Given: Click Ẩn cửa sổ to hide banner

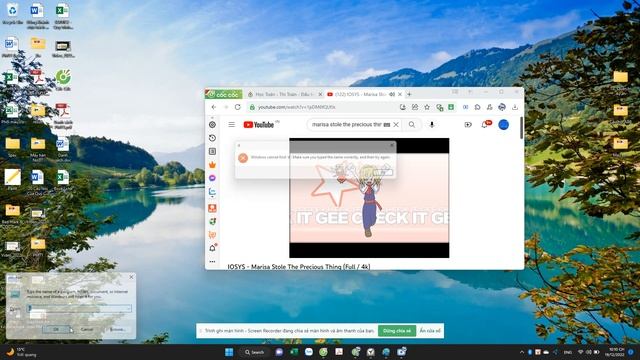Looking at the screenshot, I should (430, 331).
